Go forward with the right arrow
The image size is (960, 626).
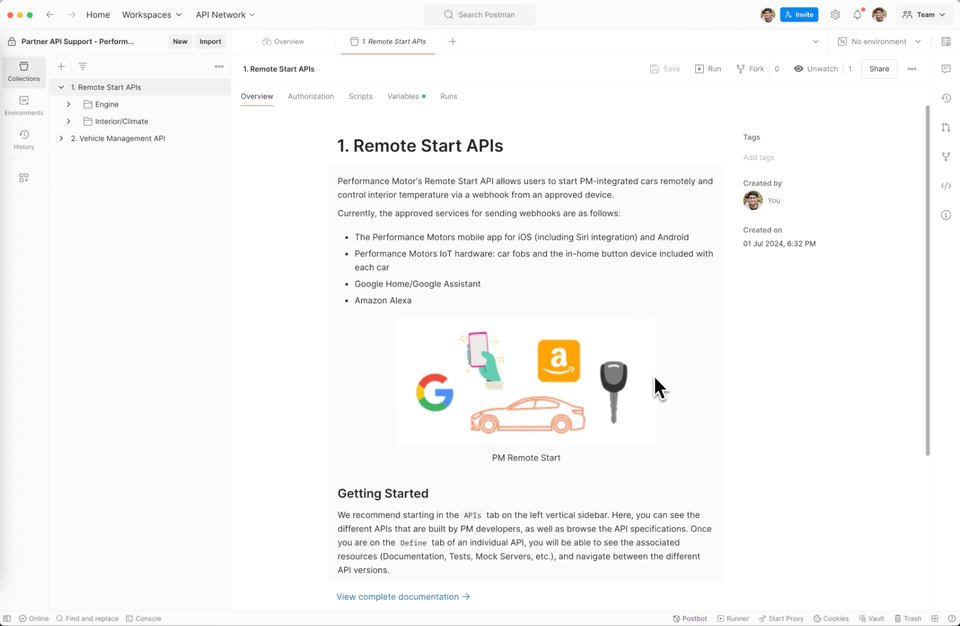tap(71, 14)
